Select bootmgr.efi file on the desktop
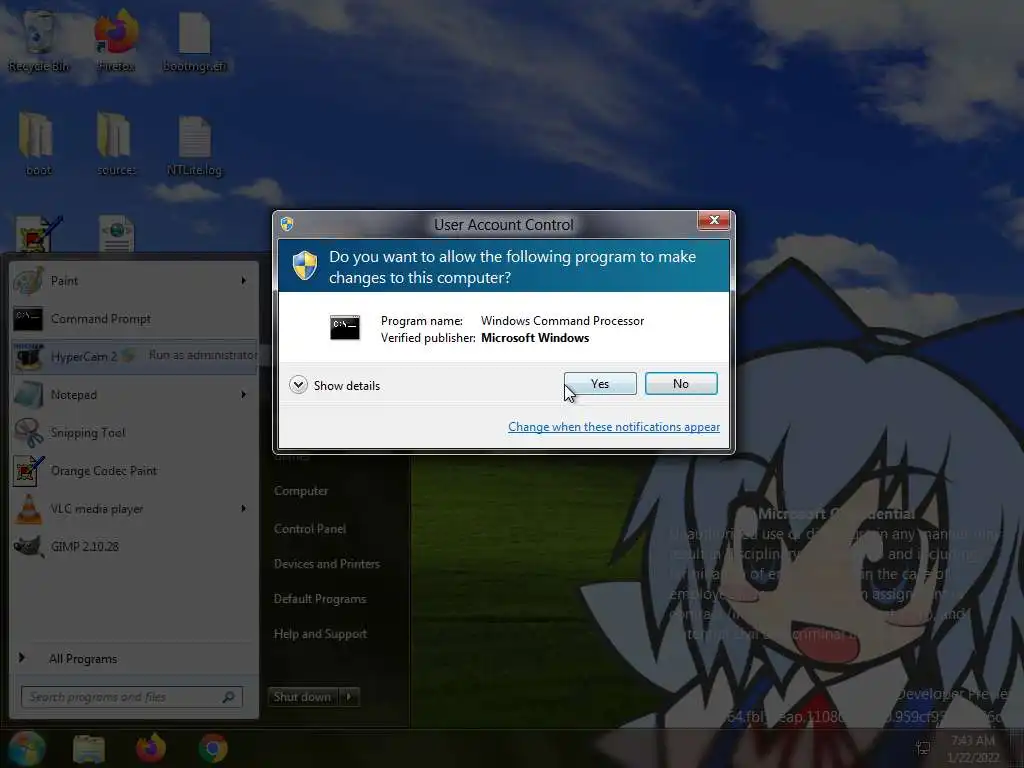 [195, 41]
